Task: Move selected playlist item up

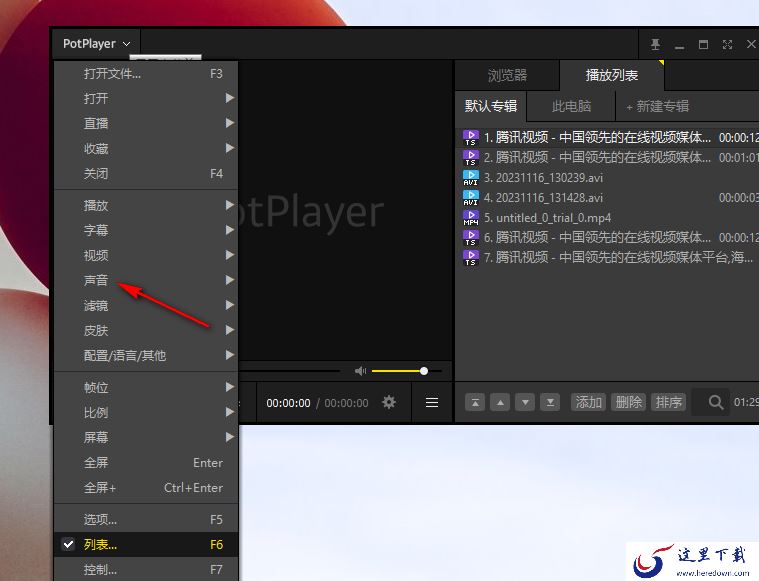Action: coord(500,402)
